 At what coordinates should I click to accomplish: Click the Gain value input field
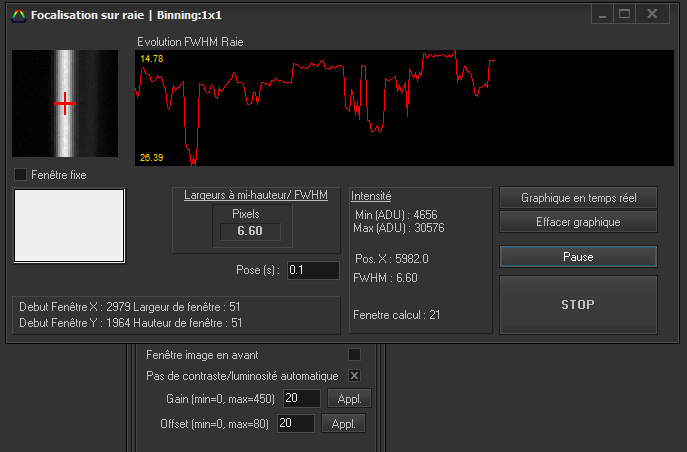click(x=299, y=399)
